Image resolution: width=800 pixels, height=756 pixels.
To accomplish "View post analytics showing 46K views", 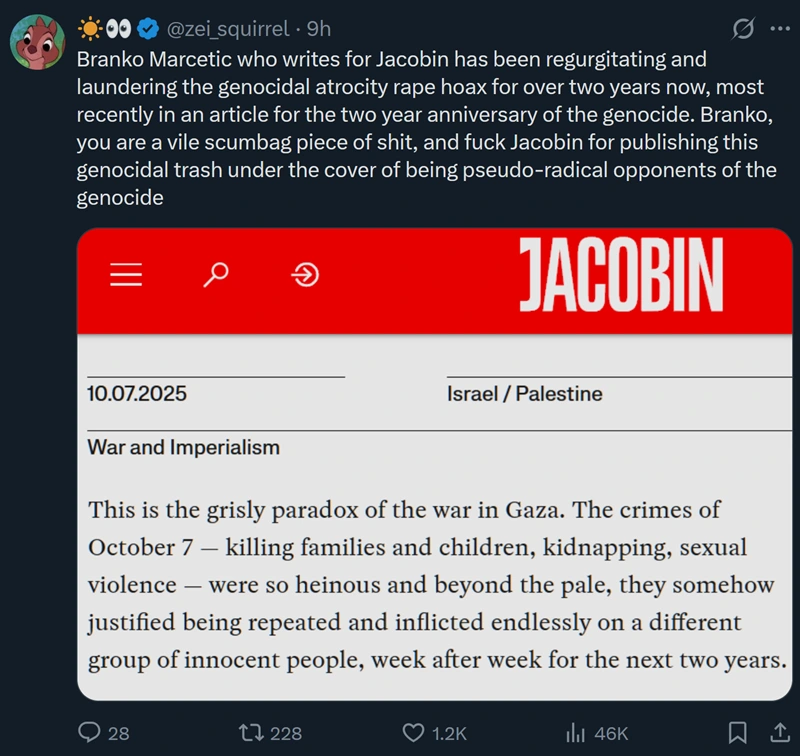I will [x=575, y=733].
